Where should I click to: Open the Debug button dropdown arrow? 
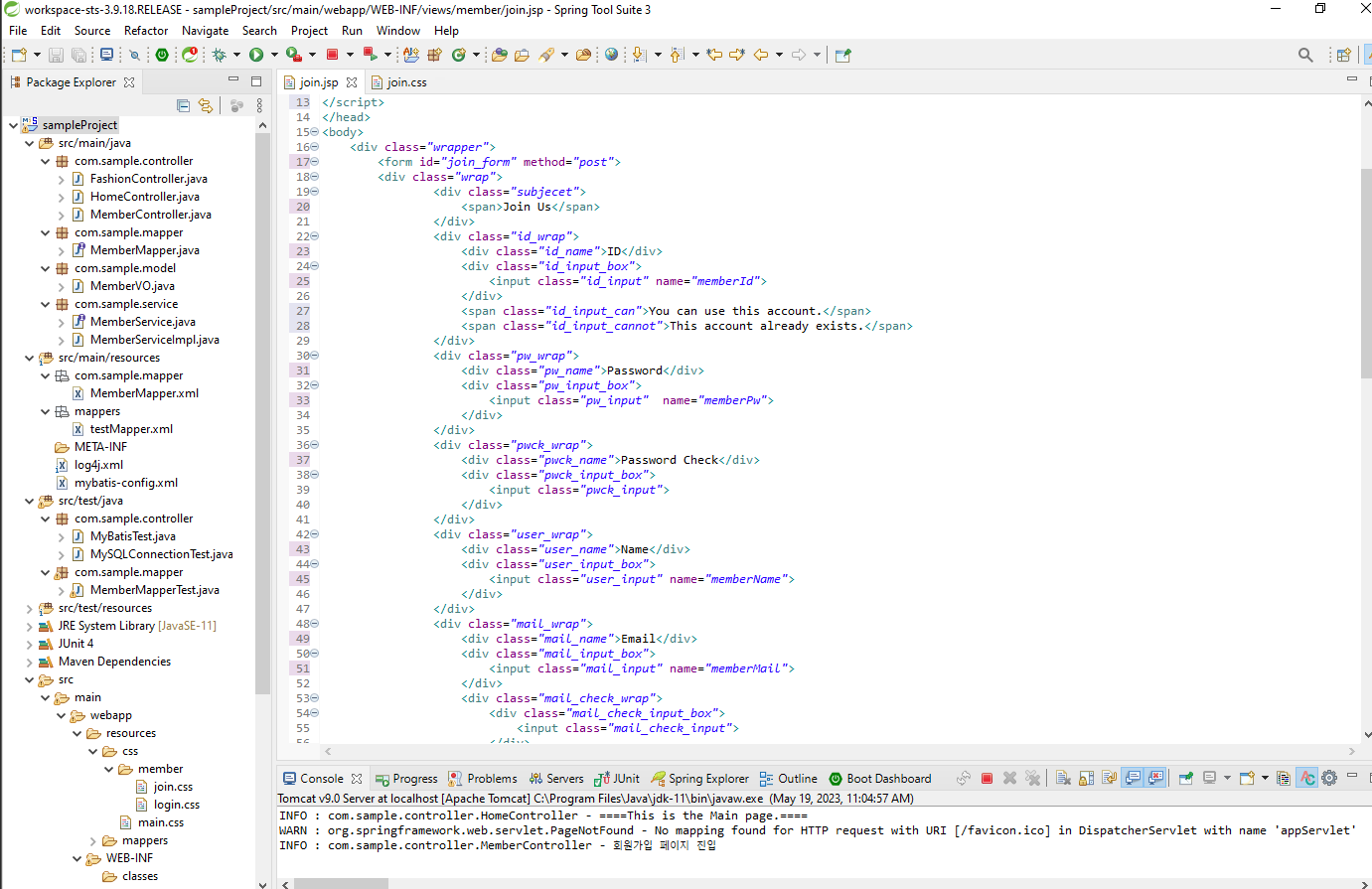tap(236, 55)
